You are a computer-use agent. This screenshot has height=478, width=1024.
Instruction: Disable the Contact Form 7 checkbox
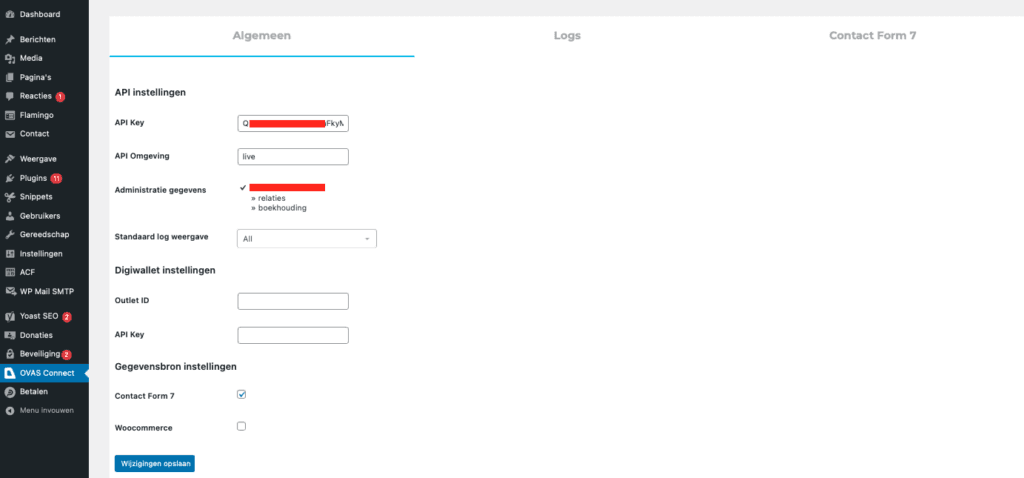pos(242,394)
